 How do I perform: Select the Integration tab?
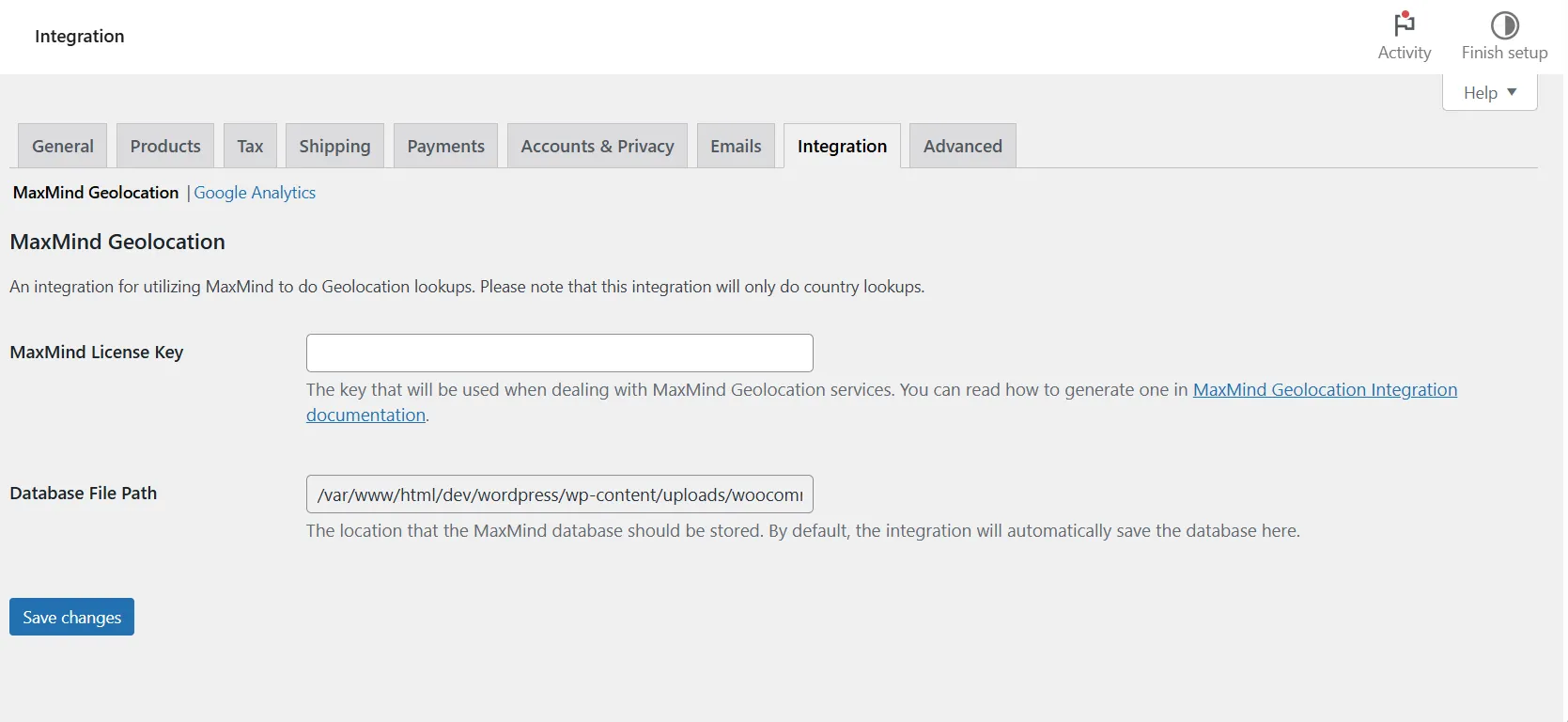tap(842, 146)
